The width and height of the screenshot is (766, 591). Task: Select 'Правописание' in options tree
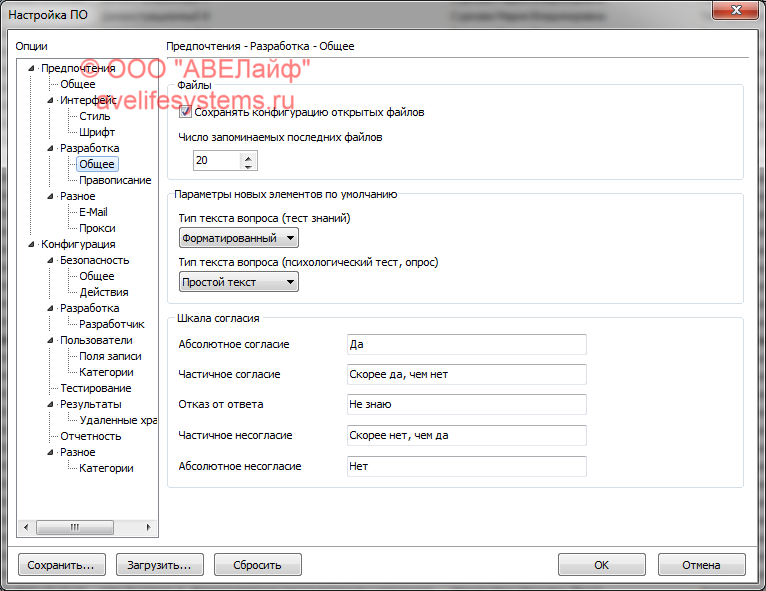[x=115, y=180]
